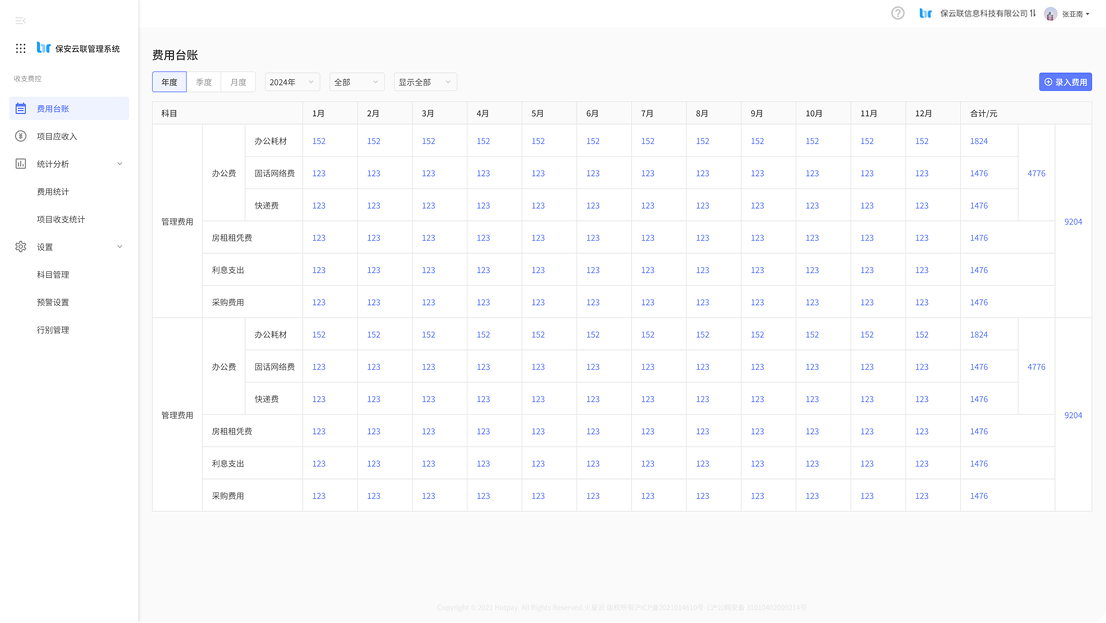
Task: Click the 录入费用 button
Action: click(x=1065, y=82)
